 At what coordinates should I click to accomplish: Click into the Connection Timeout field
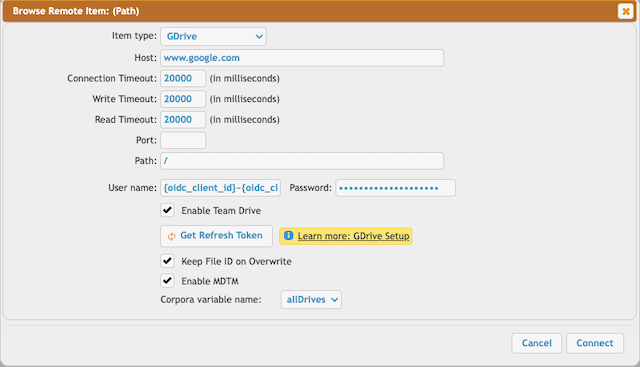pos(183,78)
